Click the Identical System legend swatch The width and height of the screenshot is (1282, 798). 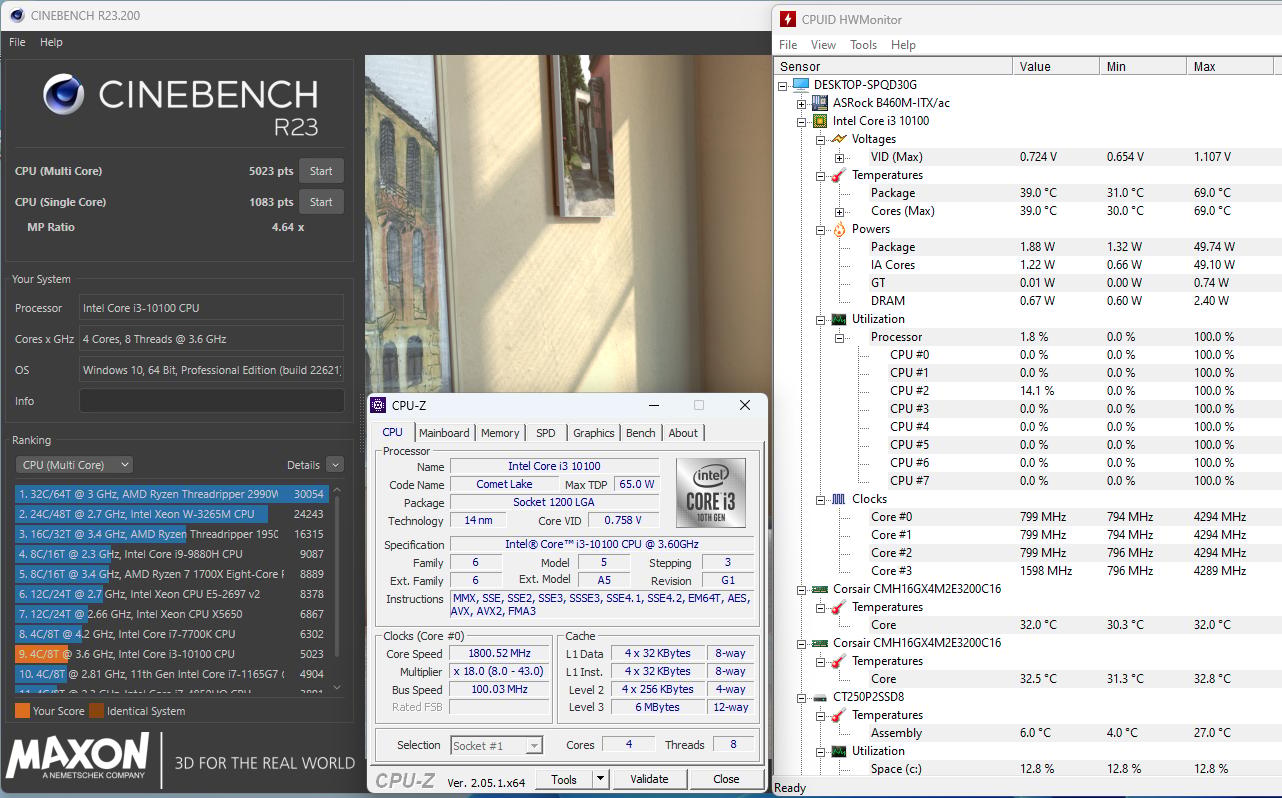(96, 711)
